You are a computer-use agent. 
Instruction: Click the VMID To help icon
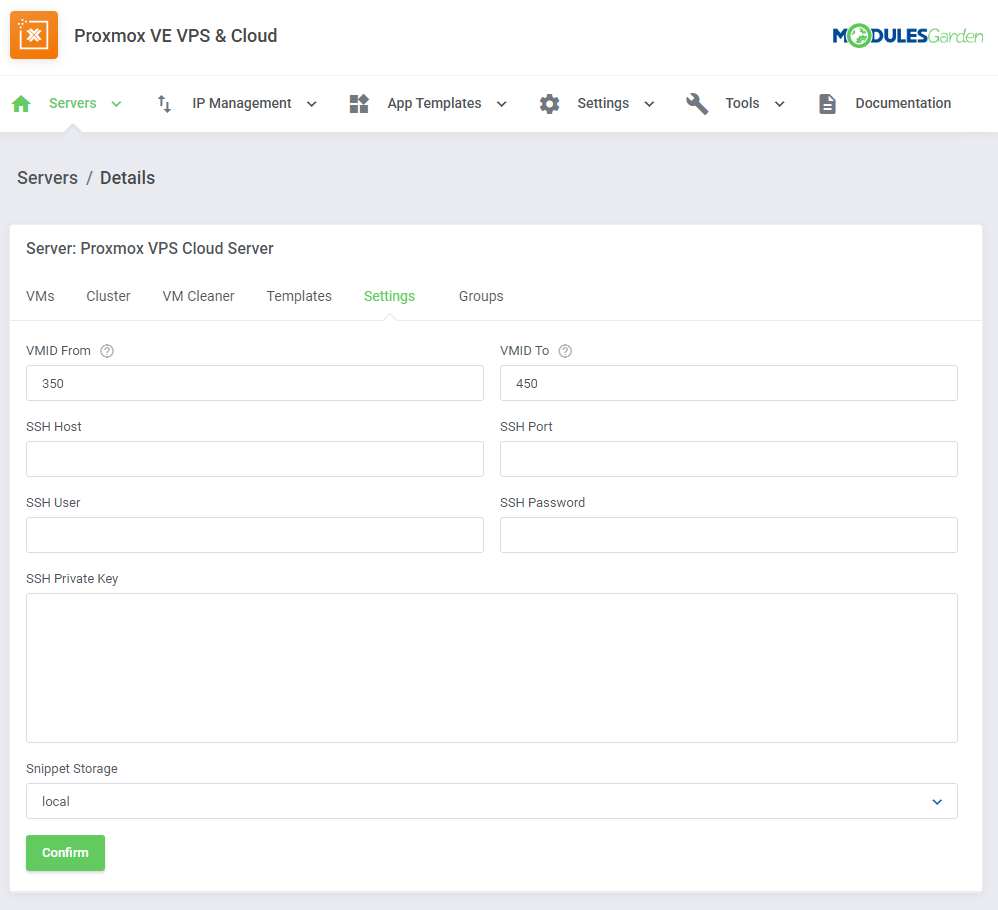tap(565, 351)
